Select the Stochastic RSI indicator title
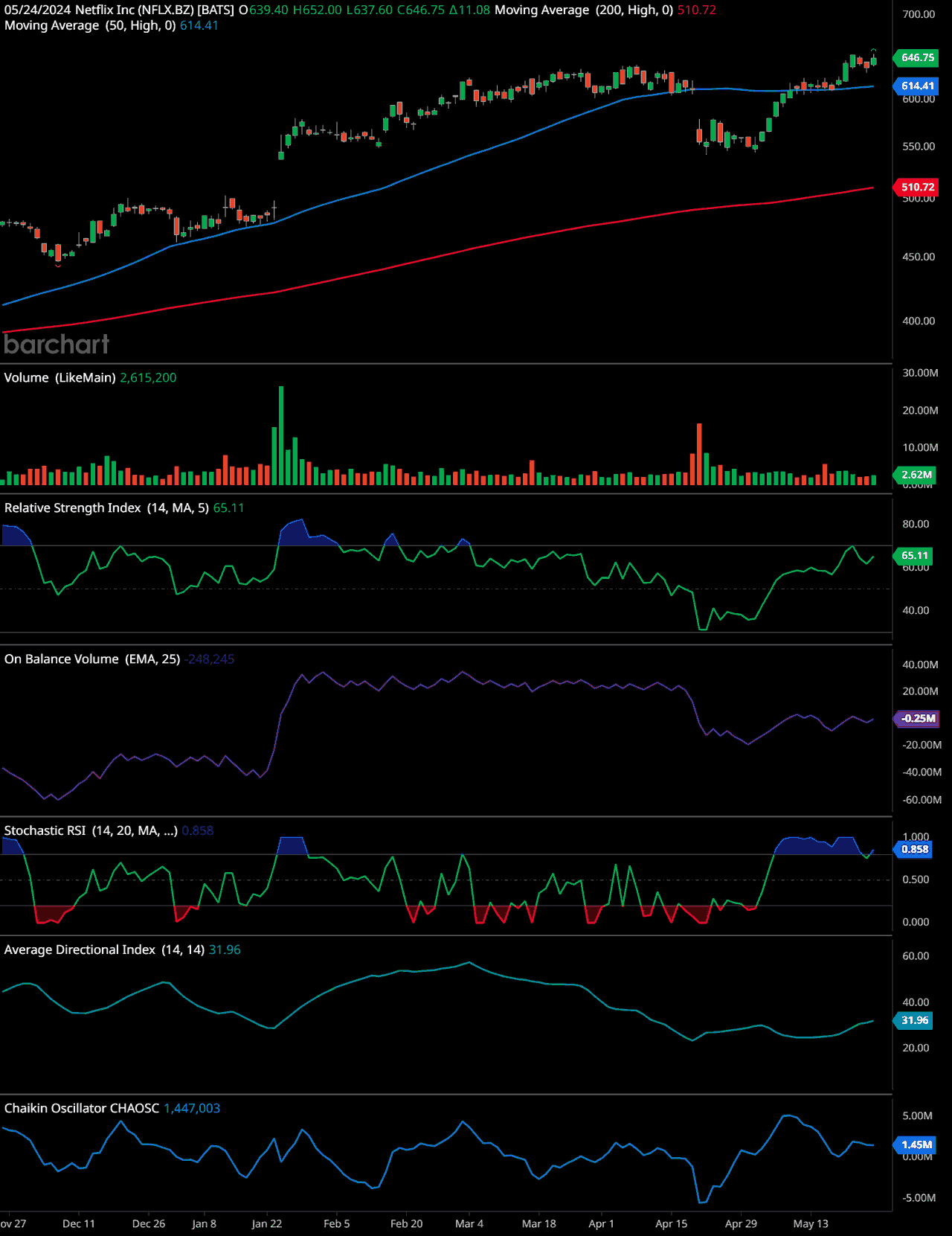The height and width of the screenshot is (1236, 952). (91, 830)
